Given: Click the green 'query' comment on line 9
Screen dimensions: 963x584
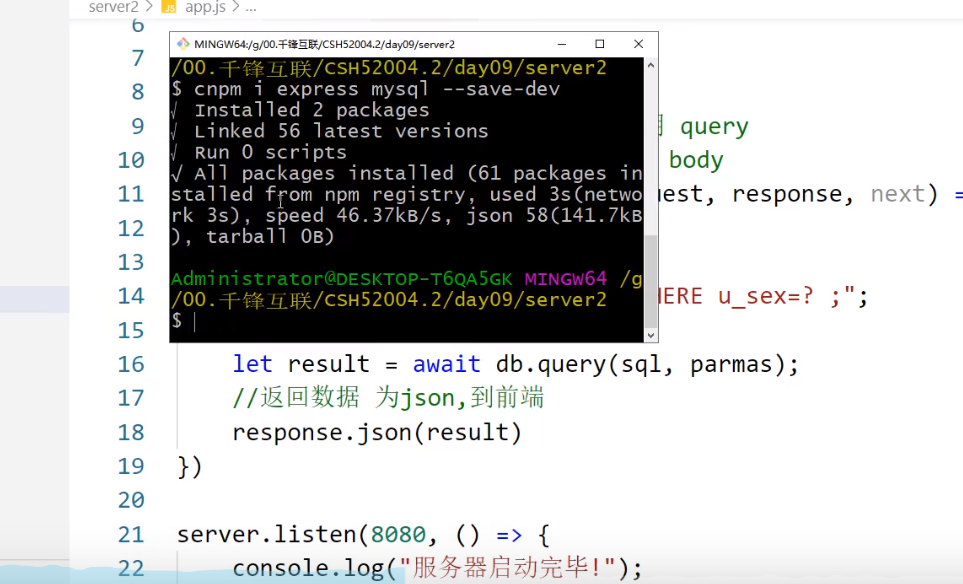Looking at the screenshot, I should point(714,127).
